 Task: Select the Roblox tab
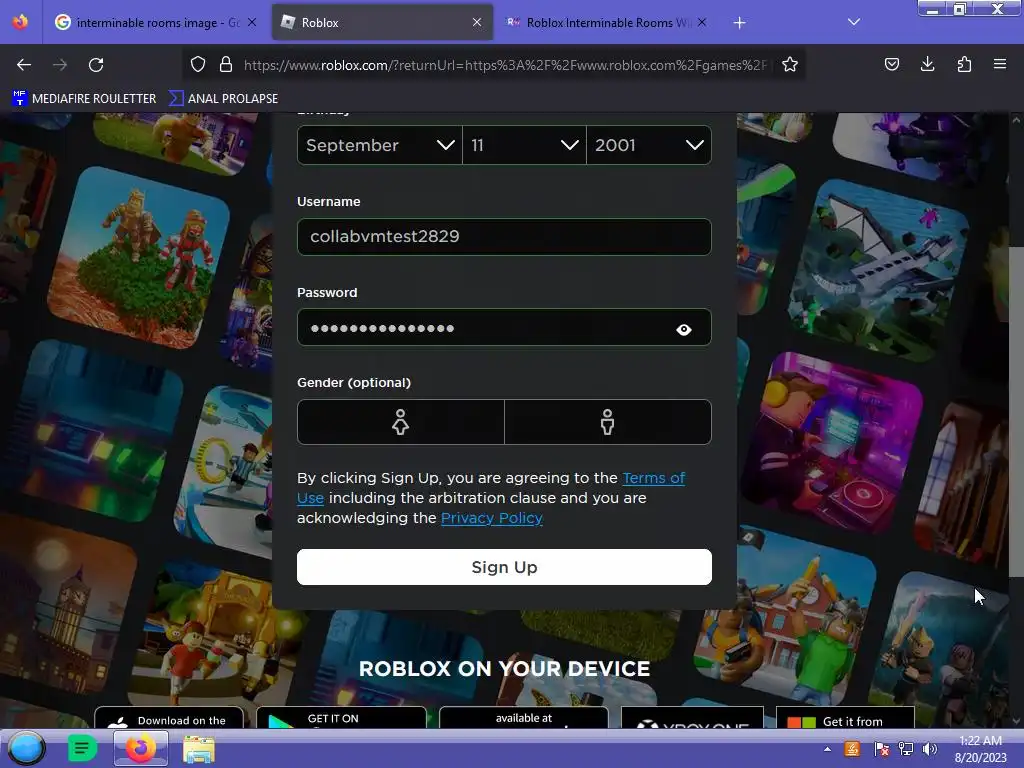point(382,22)
